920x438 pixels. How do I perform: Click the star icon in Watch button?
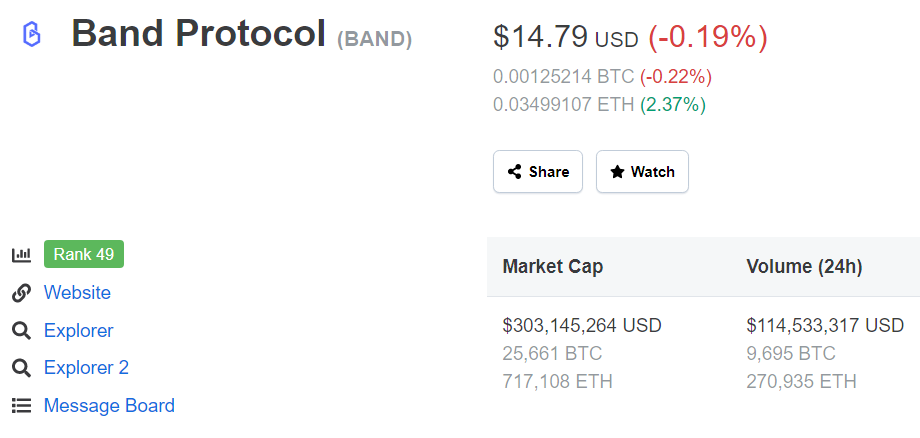[x=617, y=172]
